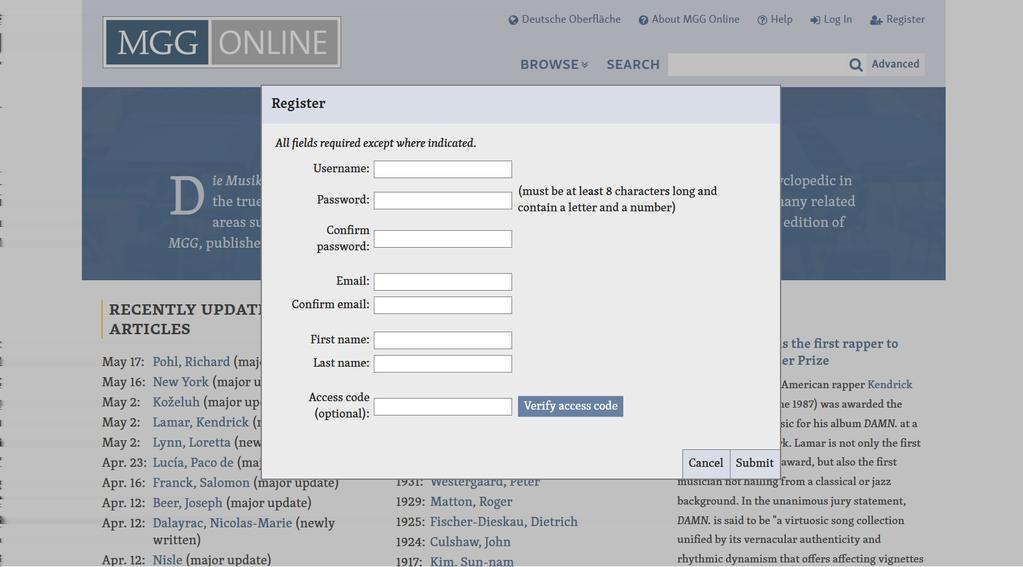
Task: Open the New York article
Action: tap(181, 382)
